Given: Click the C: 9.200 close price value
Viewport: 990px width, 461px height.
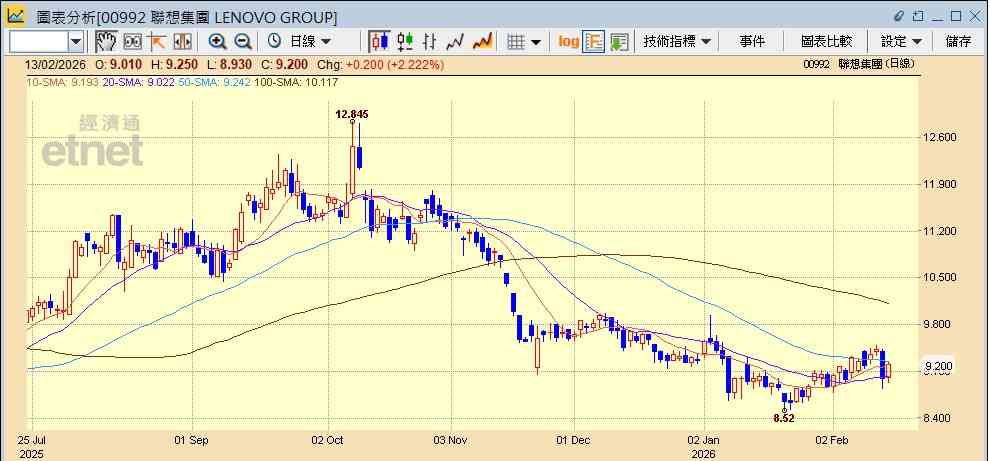Looking at the screenshot, I should tap(285, 64).
